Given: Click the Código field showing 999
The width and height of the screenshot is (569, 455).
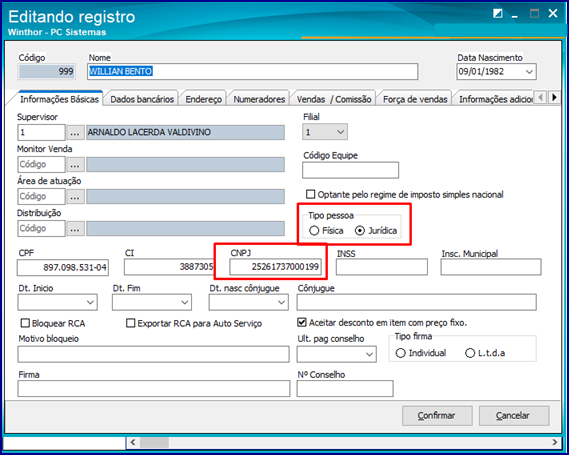Looking at the screenshot, I should [x=47, y=71].
